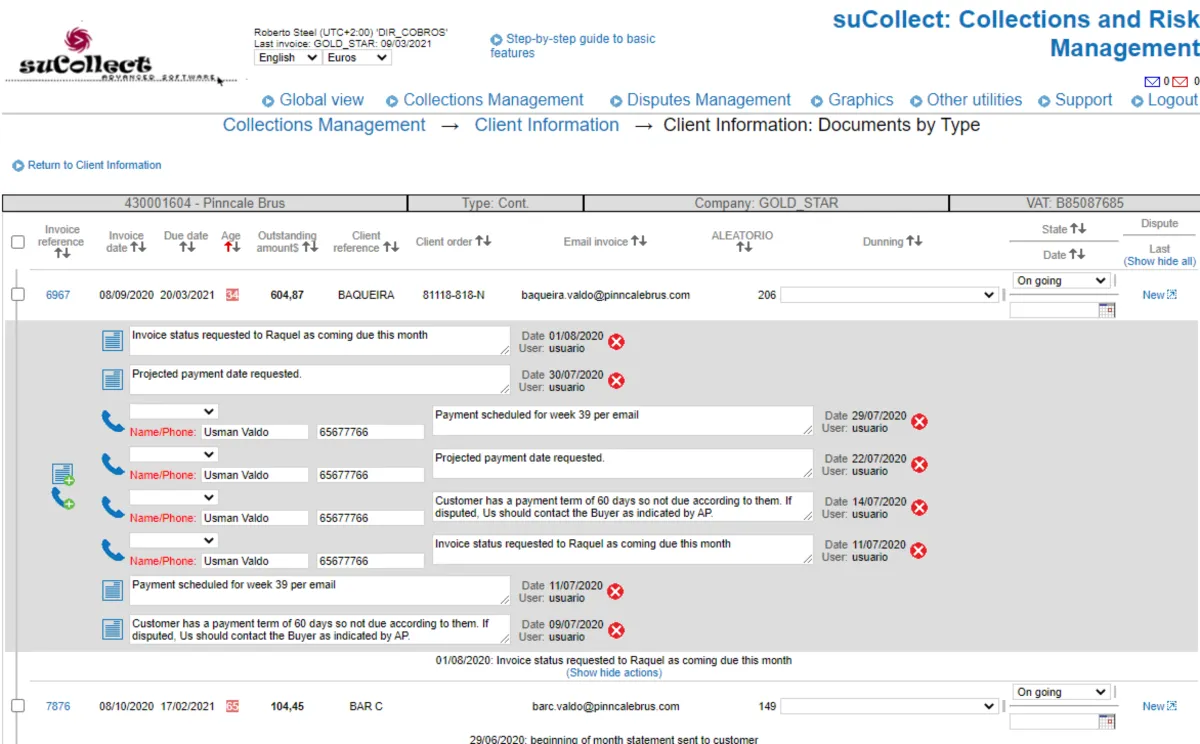
Task: Sort by Invoice reference arrows
Action: coord(62,254)
